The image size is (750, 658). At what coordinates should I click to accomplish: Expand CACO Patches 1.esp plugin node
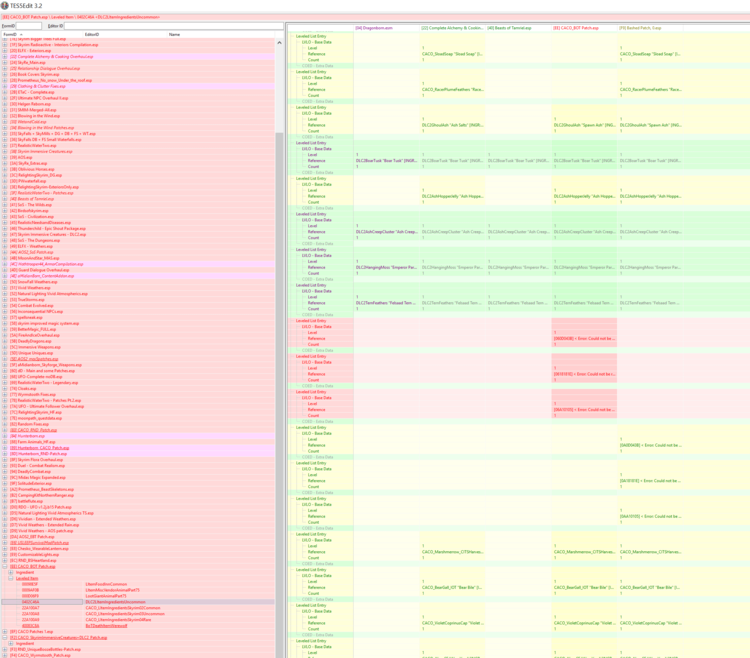click(5, 632)
